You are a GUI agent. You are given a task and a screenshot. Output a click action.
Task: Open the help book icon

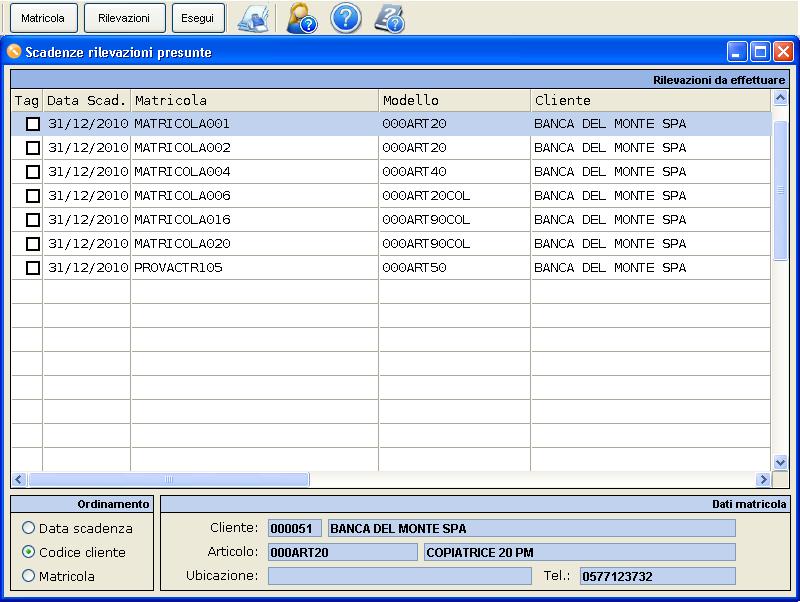(x=390, y=19)
